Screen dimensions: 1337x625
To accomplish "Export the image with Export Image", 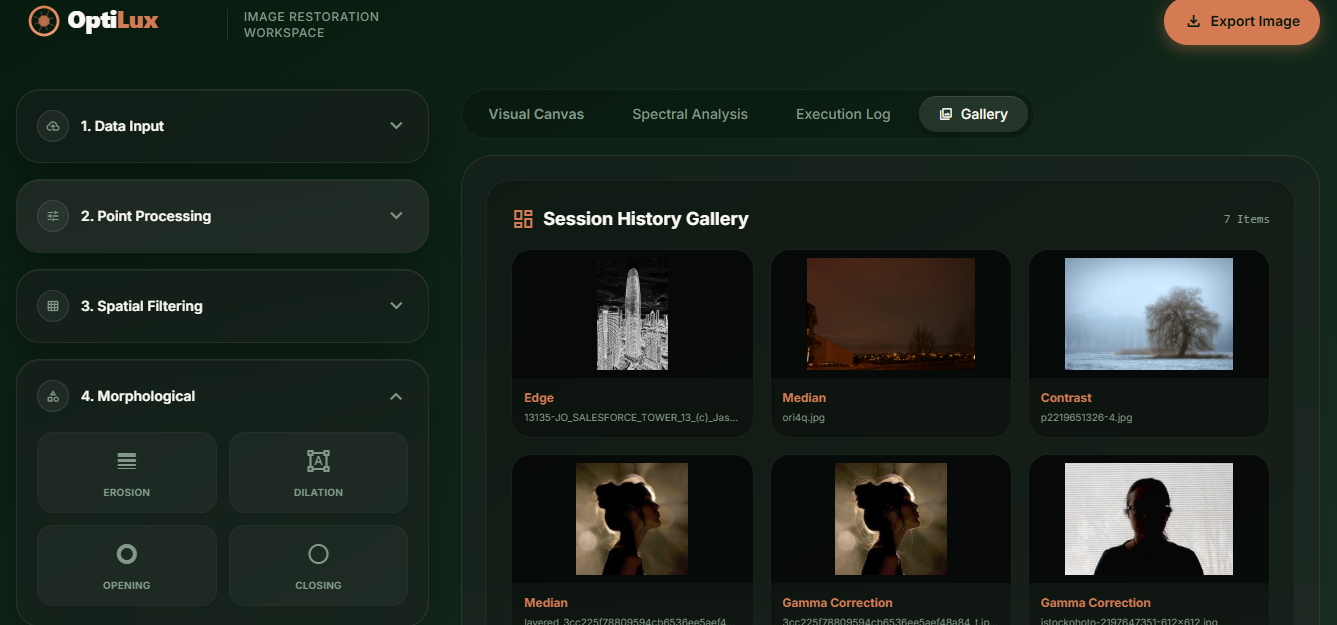I will pyautogui.click(x=1242, y=21).
